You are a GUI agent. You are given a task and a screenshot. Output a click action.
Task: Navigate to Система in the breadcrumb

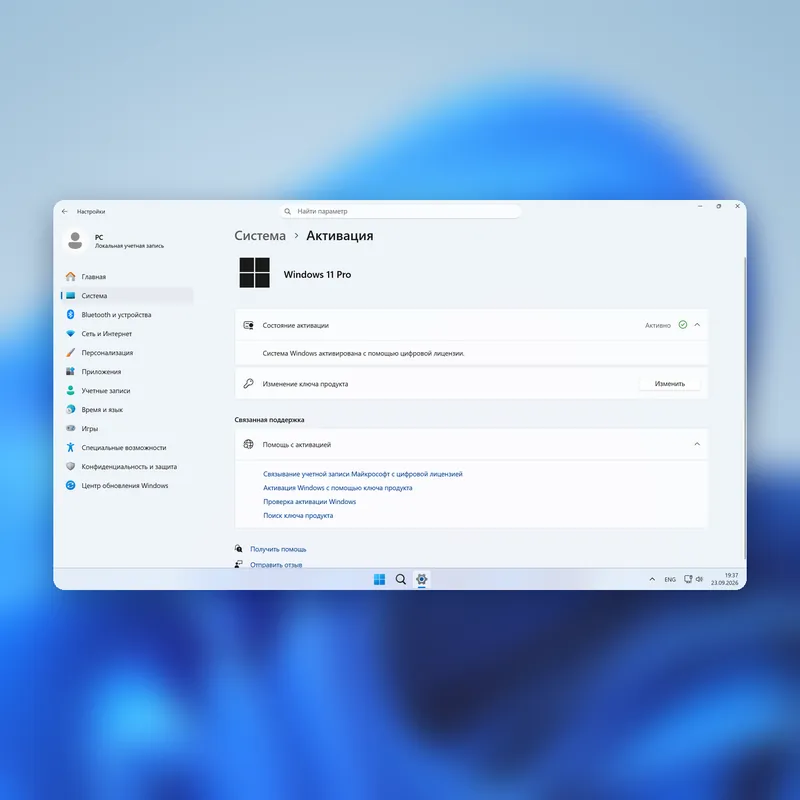[x=260, y=236]
